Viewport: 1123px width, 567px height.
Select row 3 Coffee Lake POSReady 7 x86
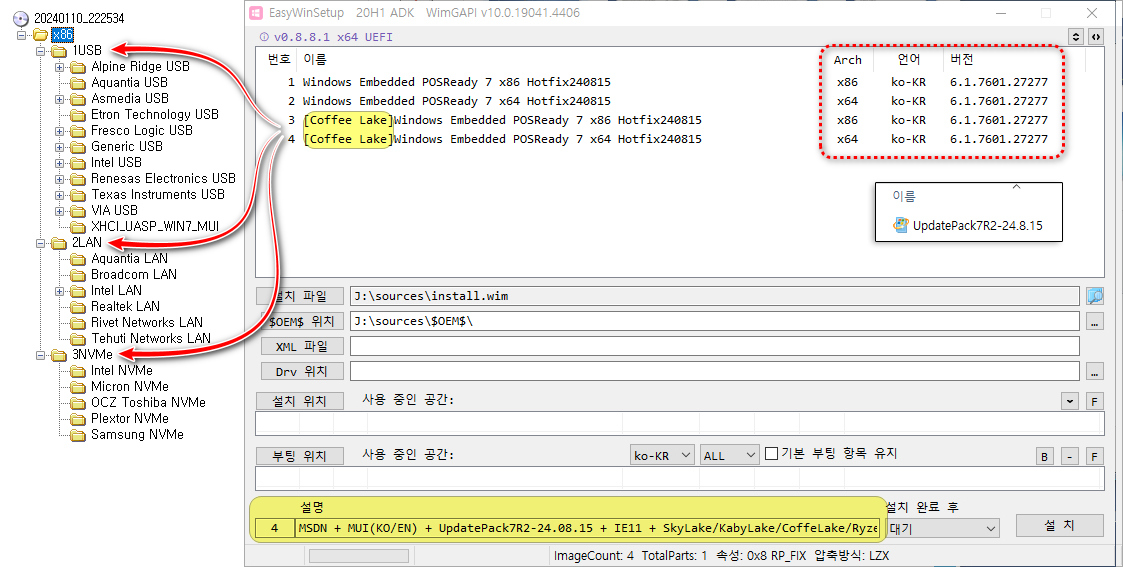click(494, 120)
